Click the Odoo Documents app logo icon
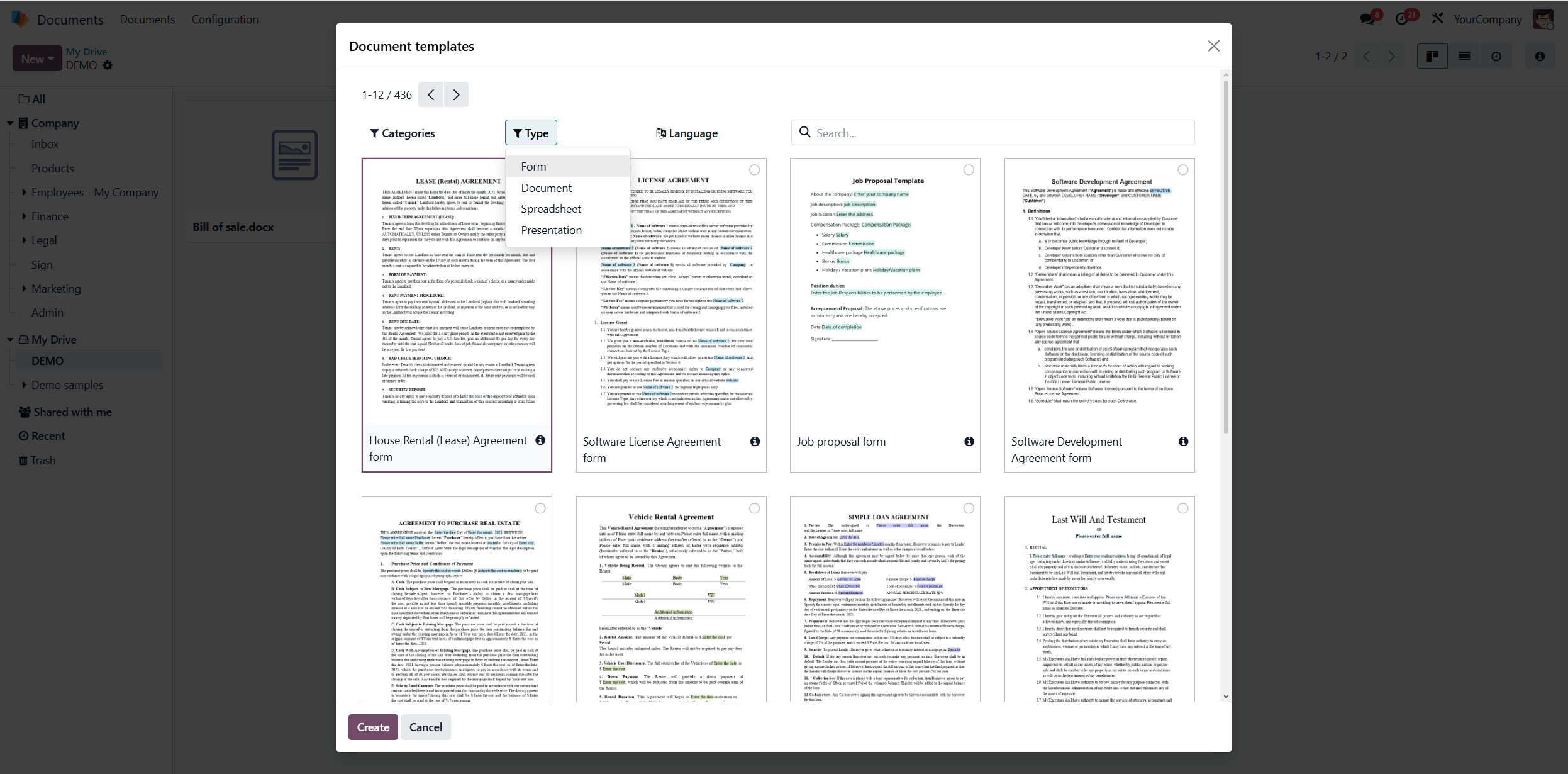 (x=20, y=19)
